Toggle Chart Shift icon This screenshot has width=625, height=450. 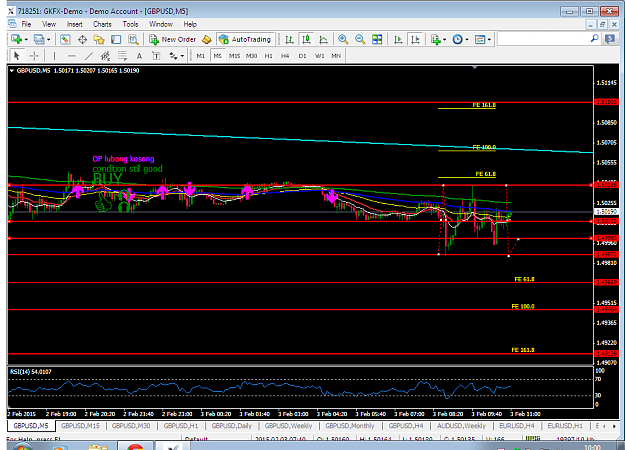(415, 39)
